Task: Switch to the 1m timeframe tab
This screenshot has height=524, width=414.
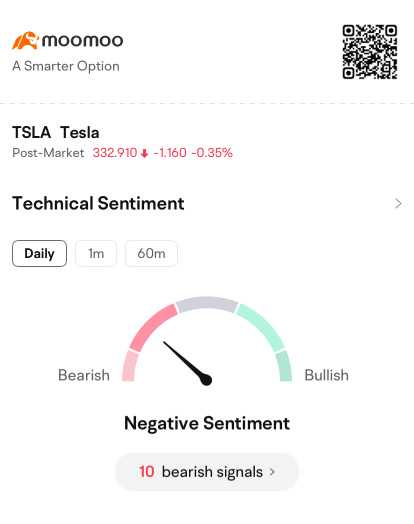Action: click(x=96, y=253)
